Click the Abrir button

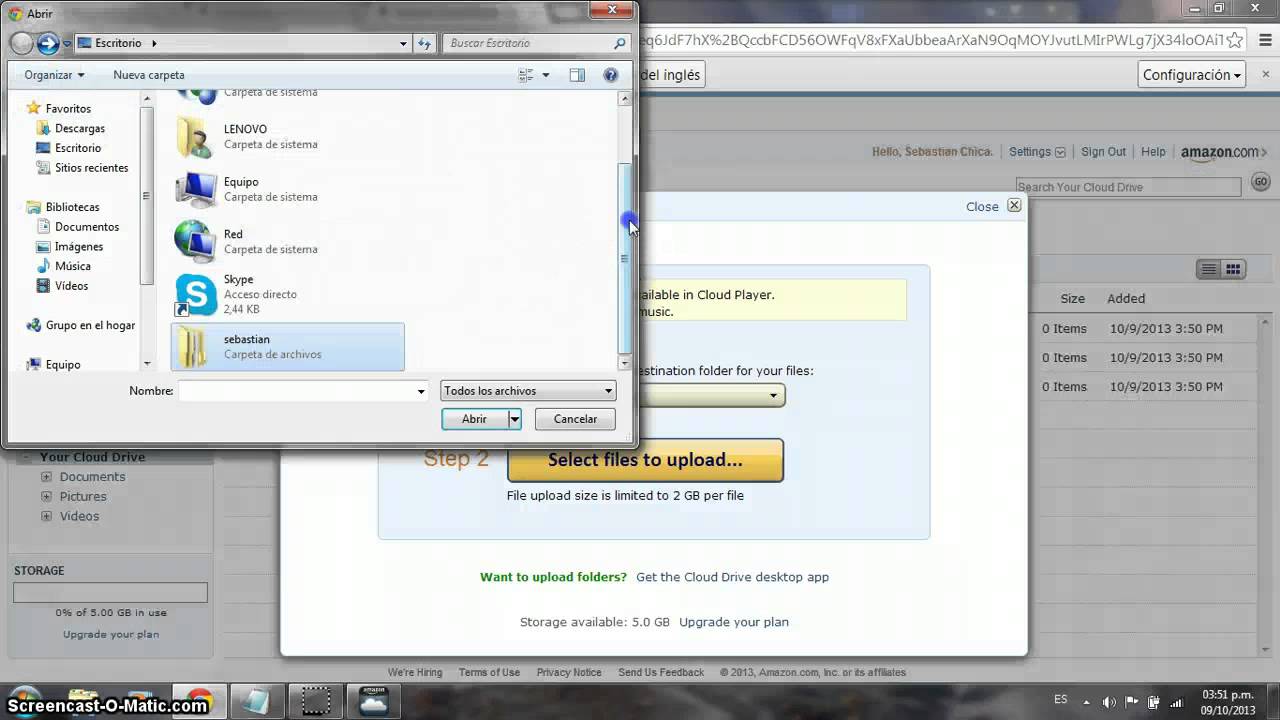[x=475, y=419]
